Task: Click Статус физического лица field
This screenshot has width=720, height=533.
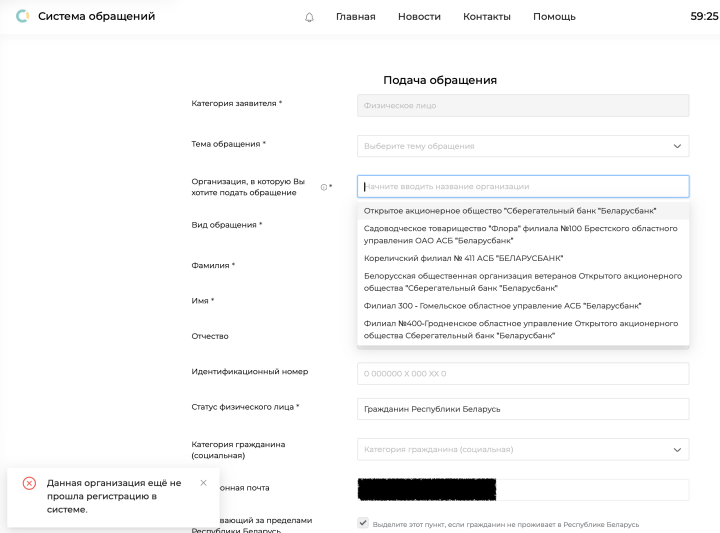Action: (523, 409)
